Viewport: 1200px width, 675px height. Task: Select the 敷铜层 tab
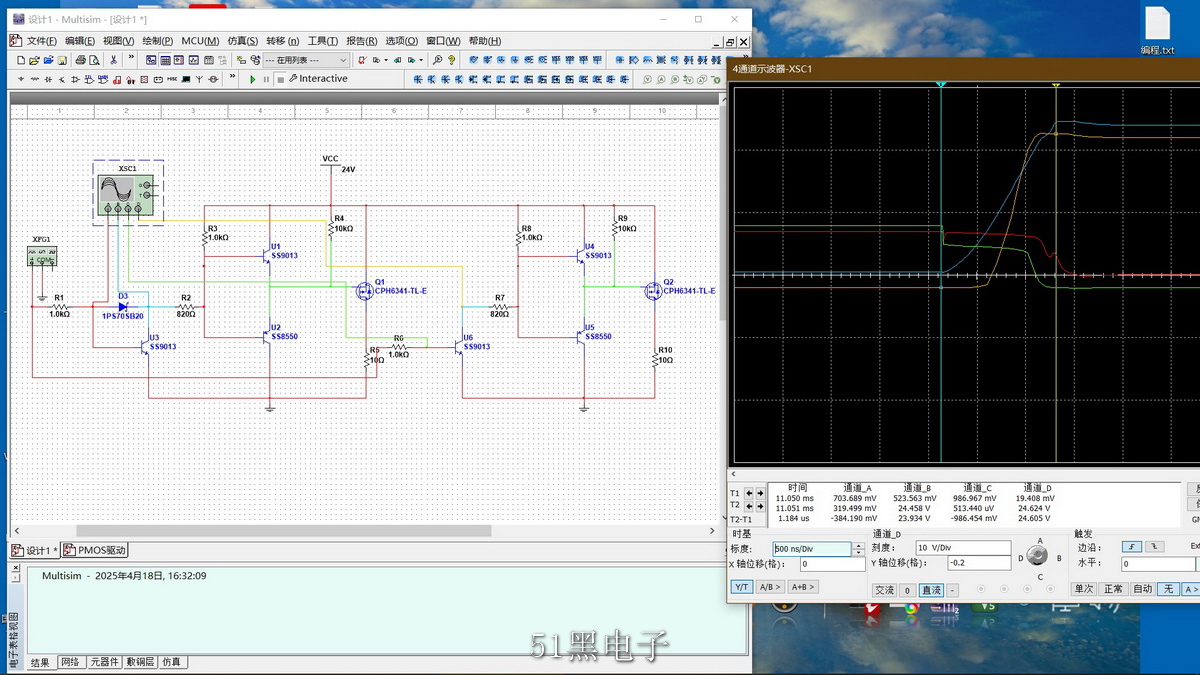pyautogui.click(x=140, y=662)
